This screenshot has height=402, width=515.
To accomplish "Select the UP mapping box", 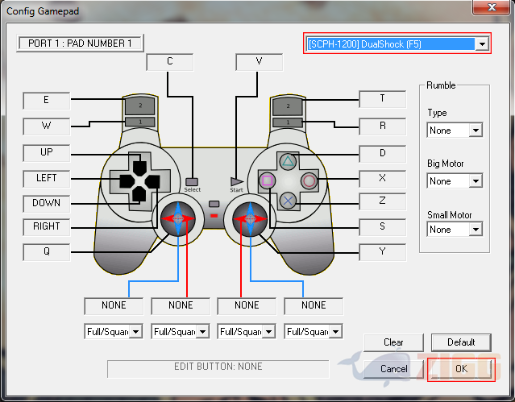I will [46, 152].
